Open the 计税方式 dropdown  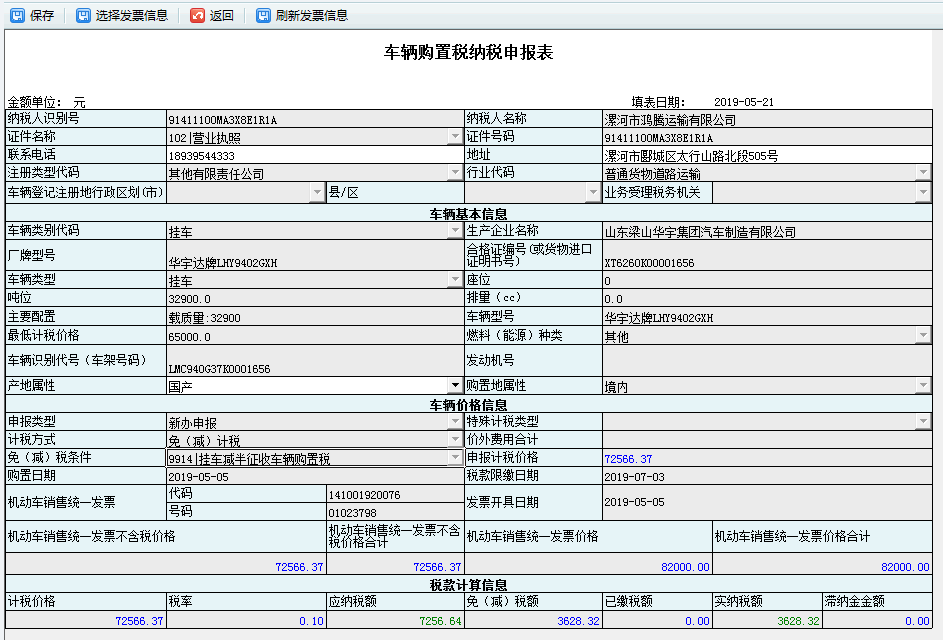click(x=453, y=439)
